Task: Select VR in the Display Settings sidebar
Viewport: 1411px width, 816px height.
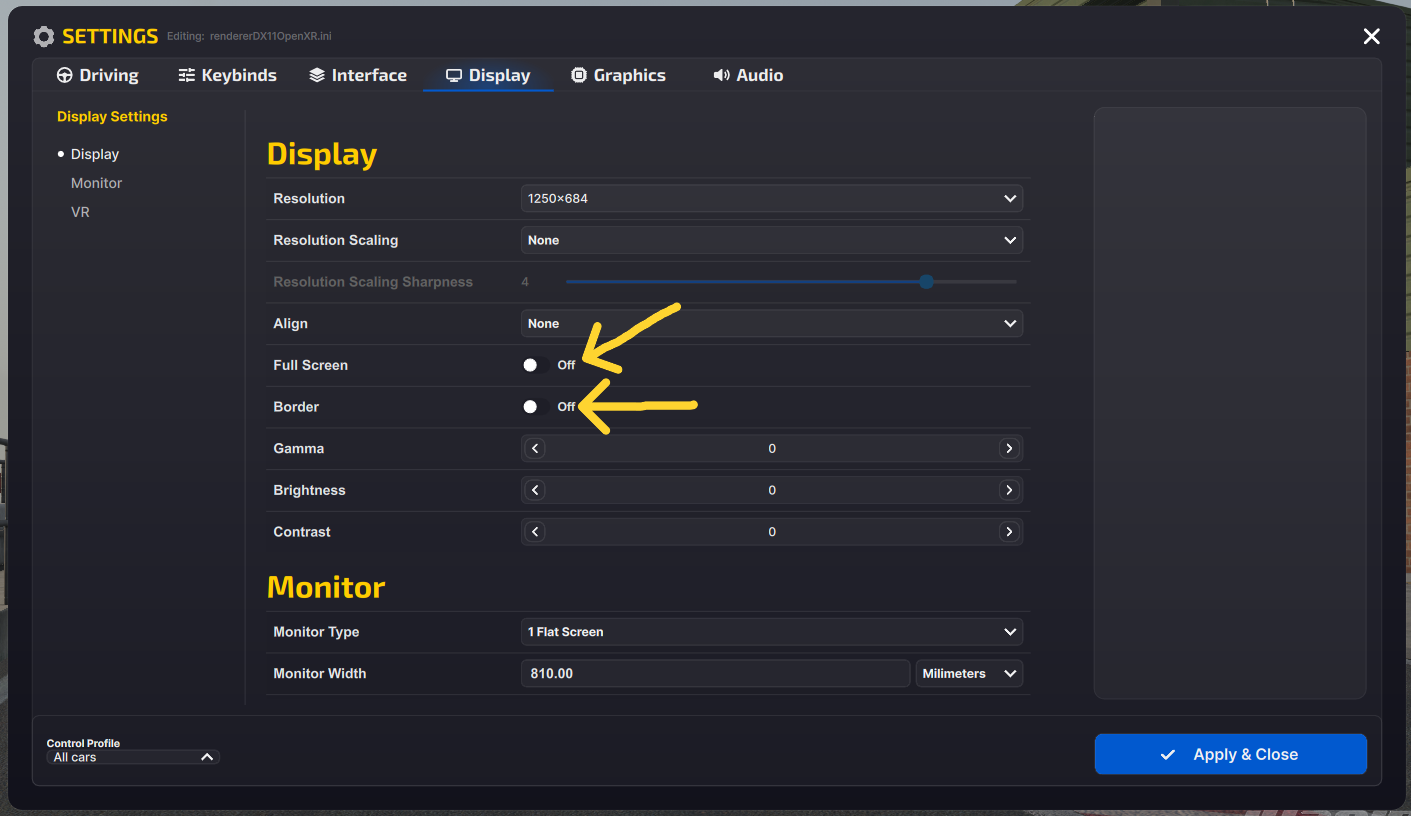Action: click(x=79, y=211)
